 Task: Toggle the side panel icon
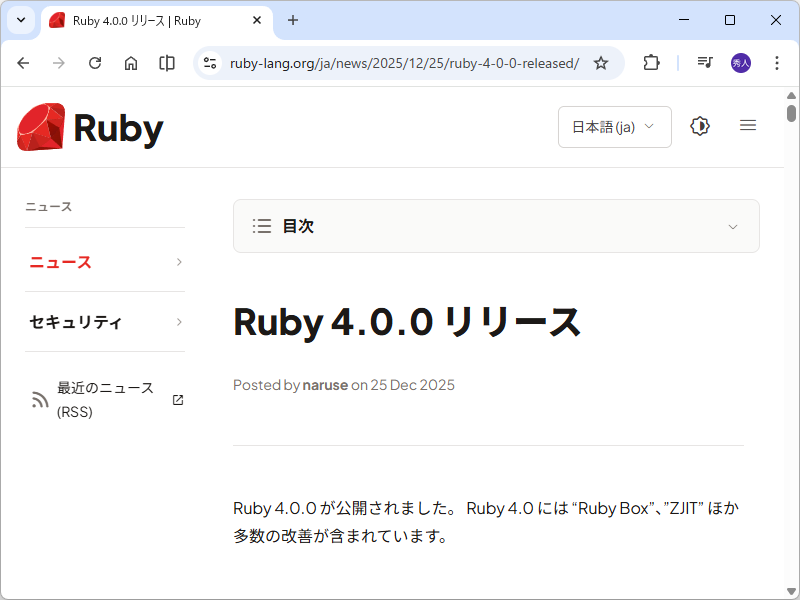(x=166, y=62)
